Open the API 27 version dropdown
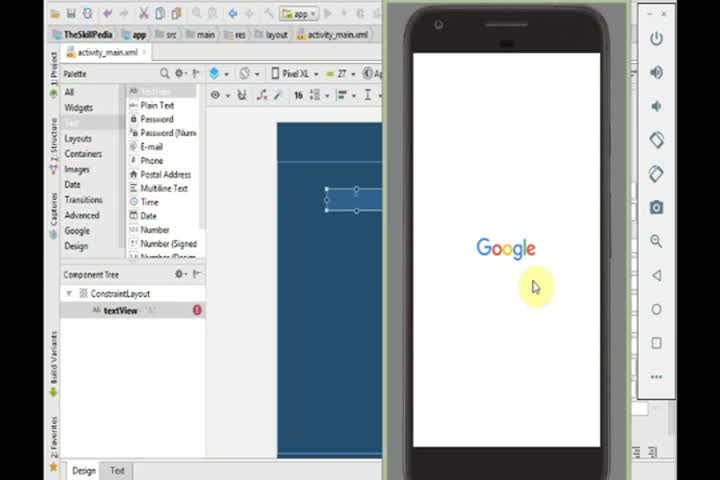Image resolution: width=720 pixels, height=480 pixels. pyautogui.click(x=341, y=73)
